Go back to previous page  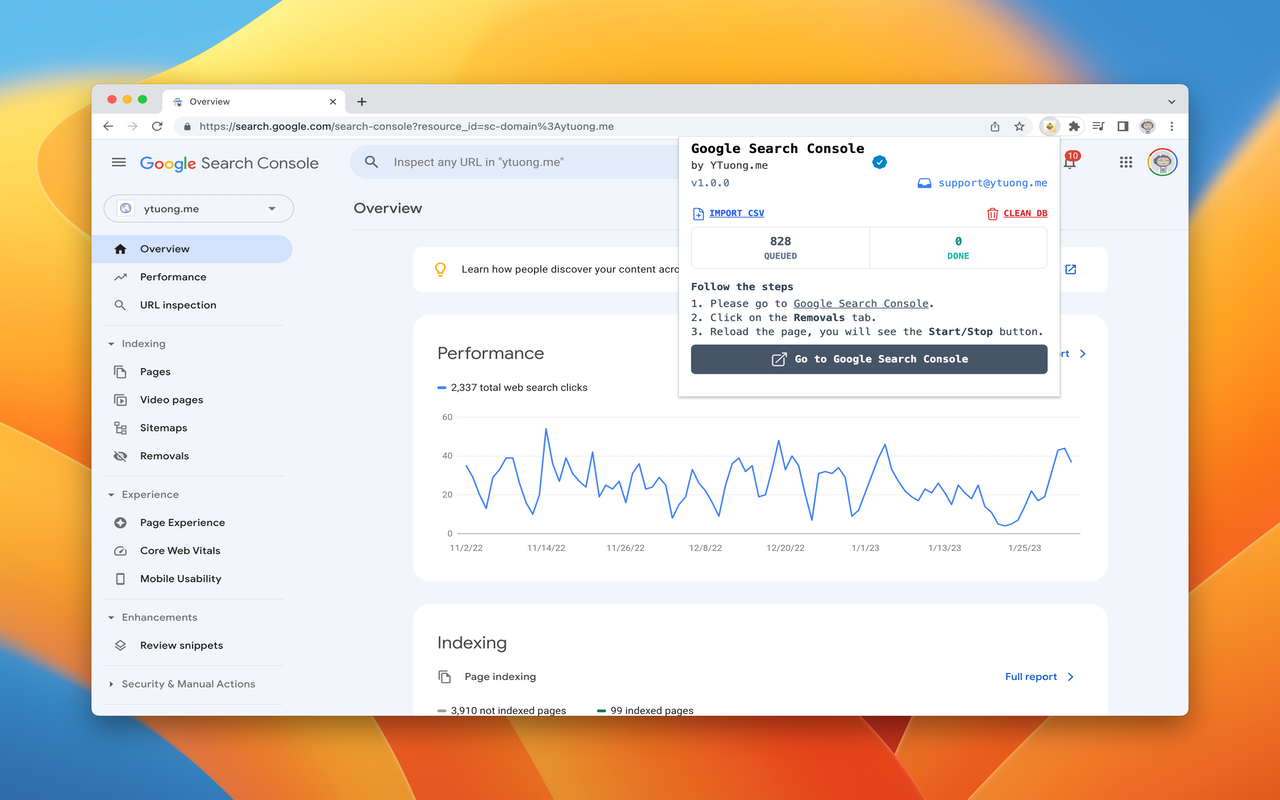tap(108, 127)
